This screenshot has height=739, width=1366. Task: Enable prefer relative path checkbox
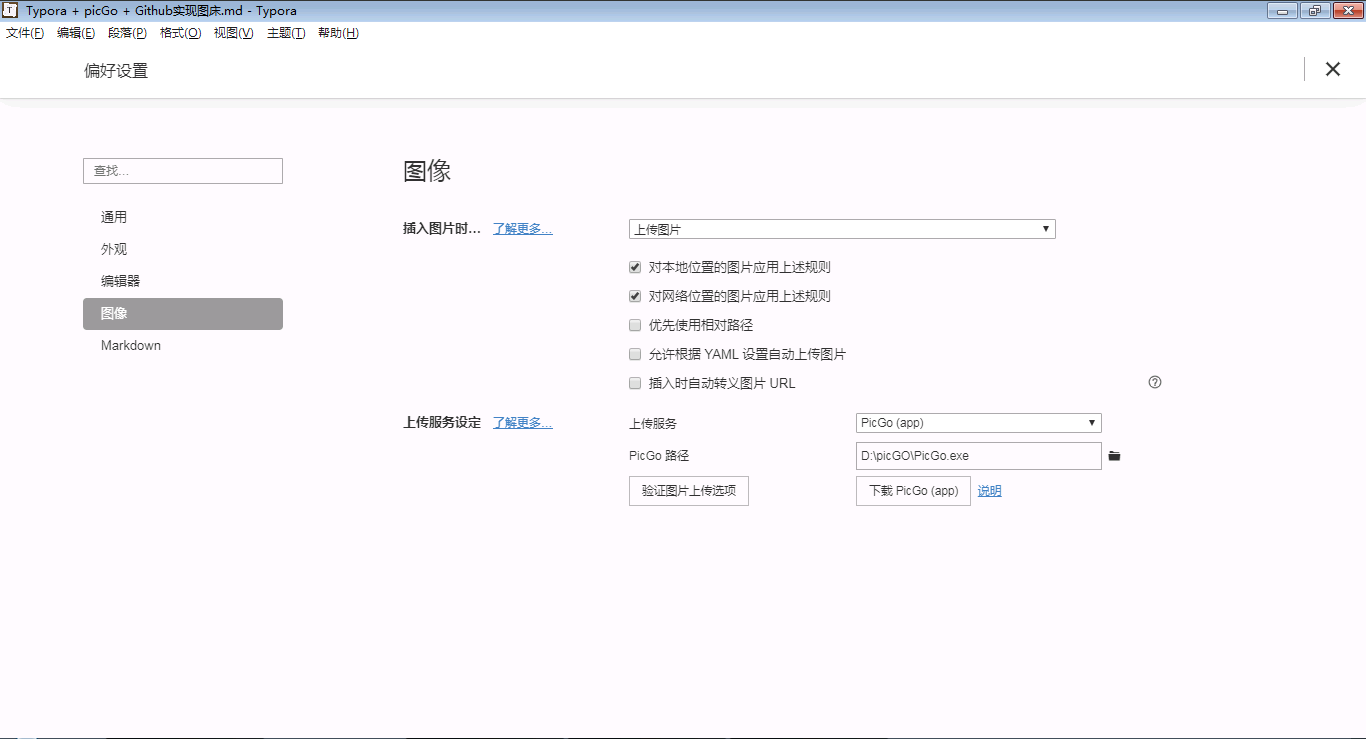pyautogui.click(x=635, y=325)
